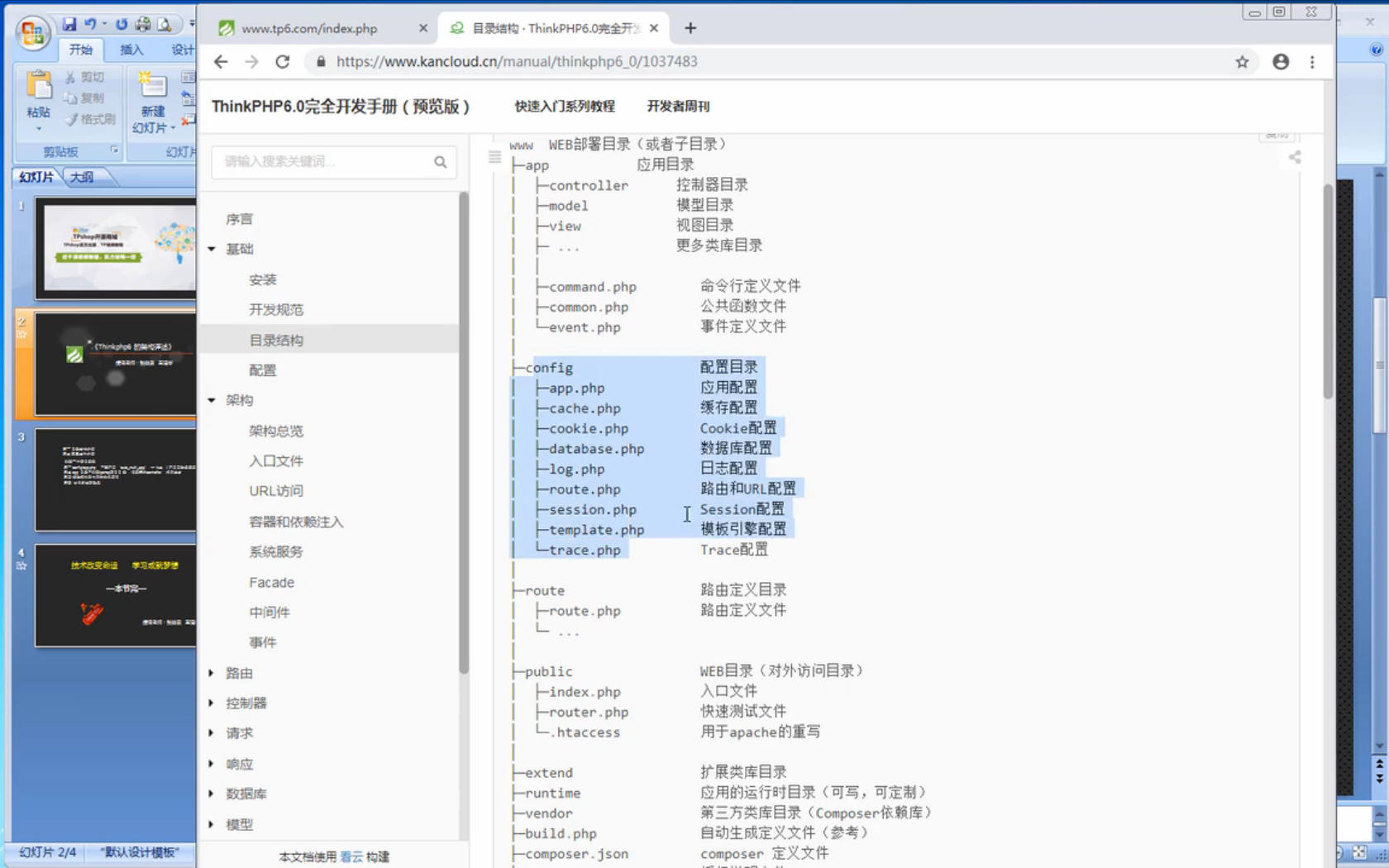Open the 架构总览 chapter

(x=276, y=431)
